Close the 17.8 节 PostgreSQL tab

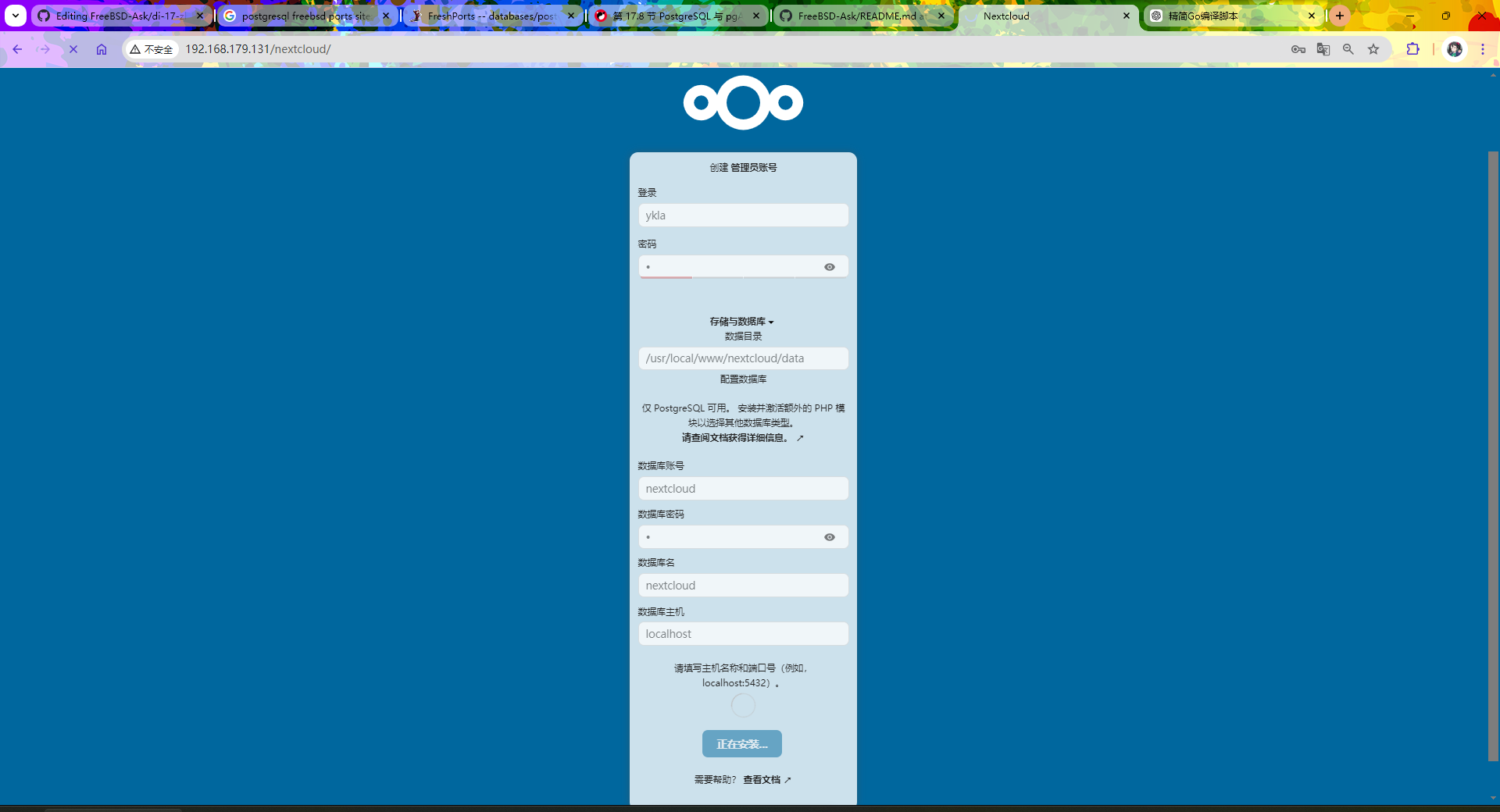click(x=756, y=16)
